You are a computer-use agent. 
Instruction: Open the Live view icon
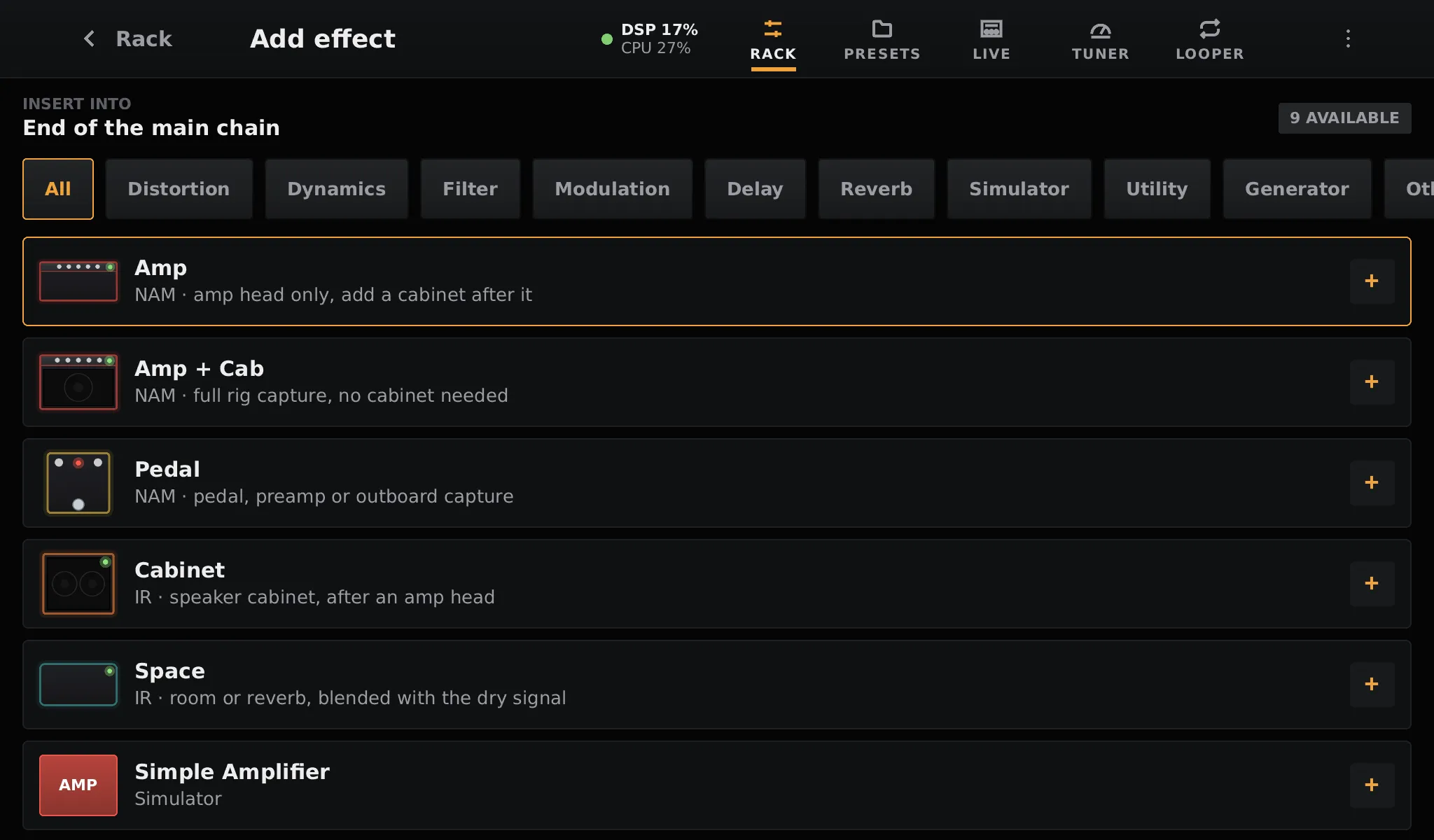(991, 29)
